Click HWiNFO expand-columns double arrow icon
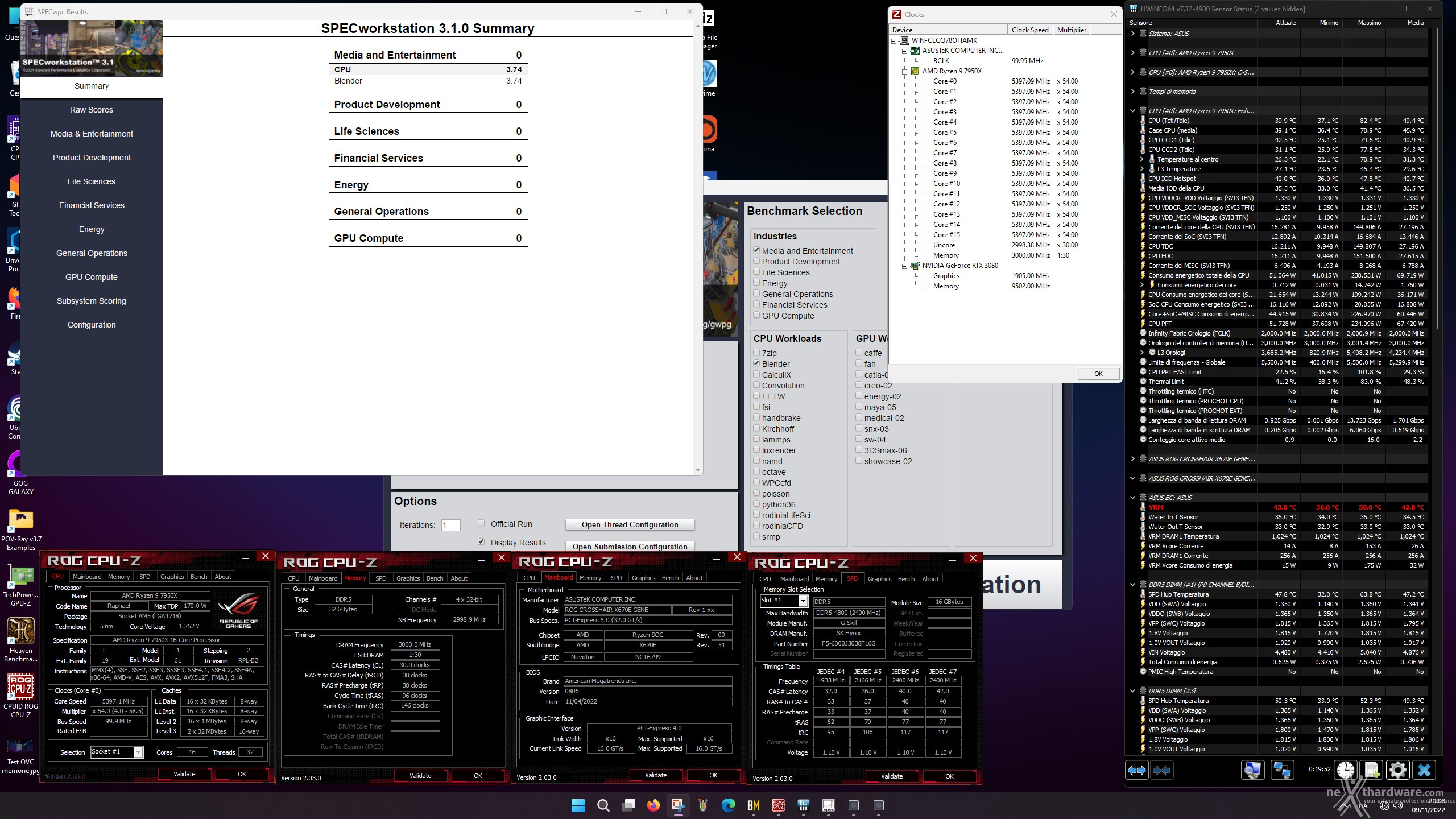 (x=1137, y=770)
